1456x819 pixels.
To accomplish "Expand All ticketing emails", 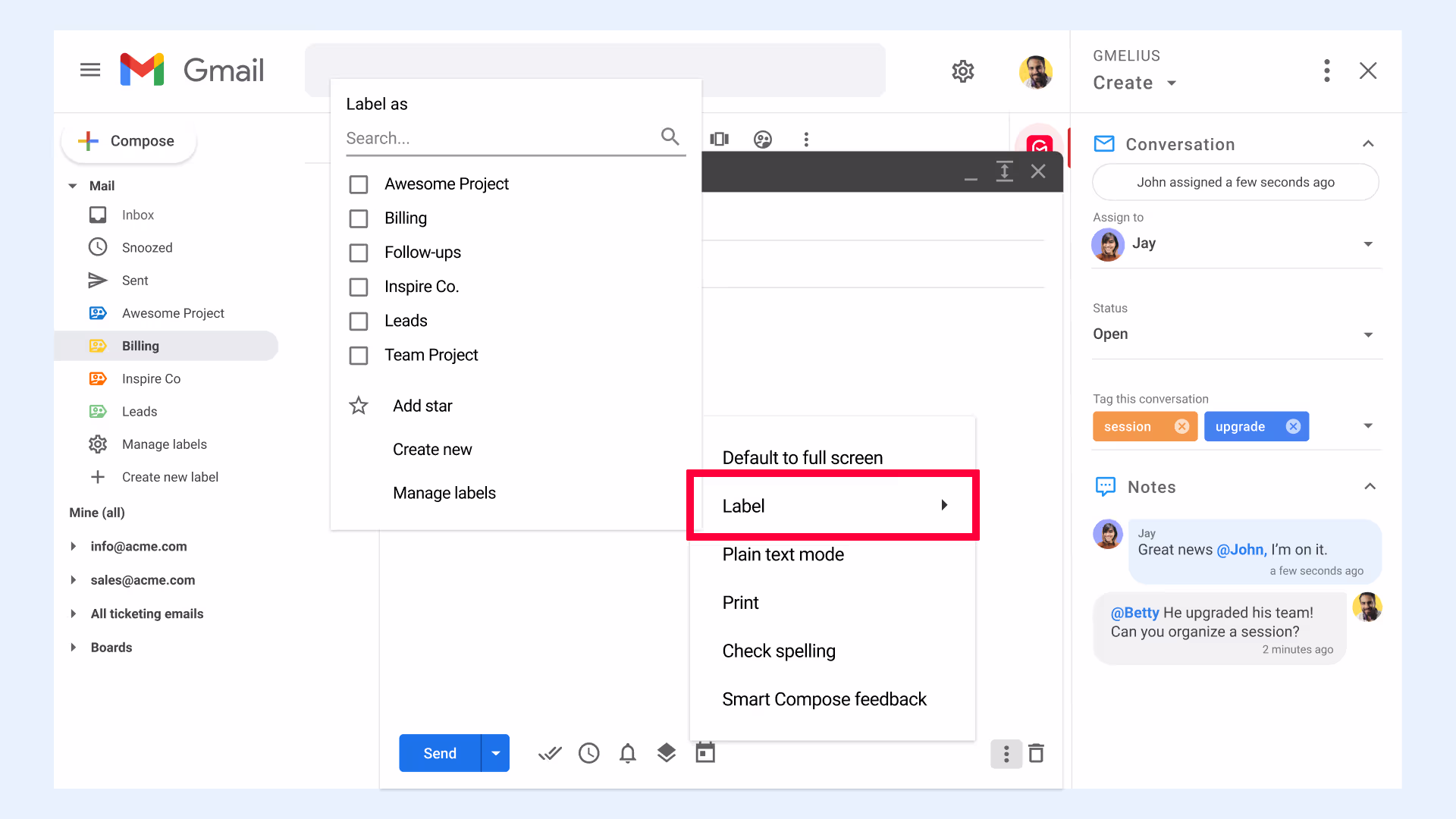I will pos(74,613).
